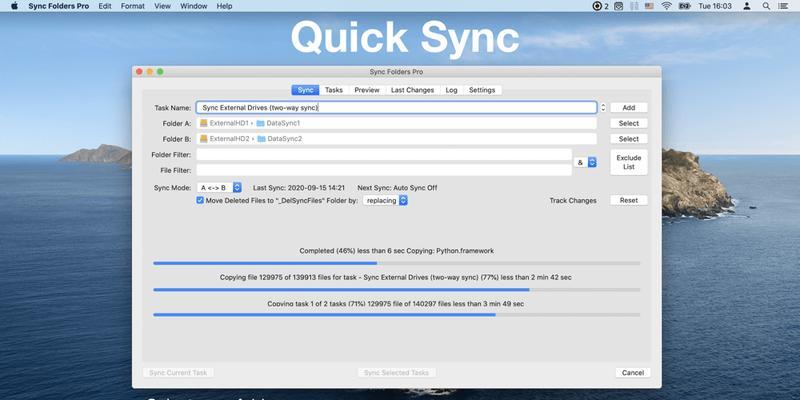Screen dimensions: 800x400
Task: Click Select for Folder A
Action: tap(629, 123)
